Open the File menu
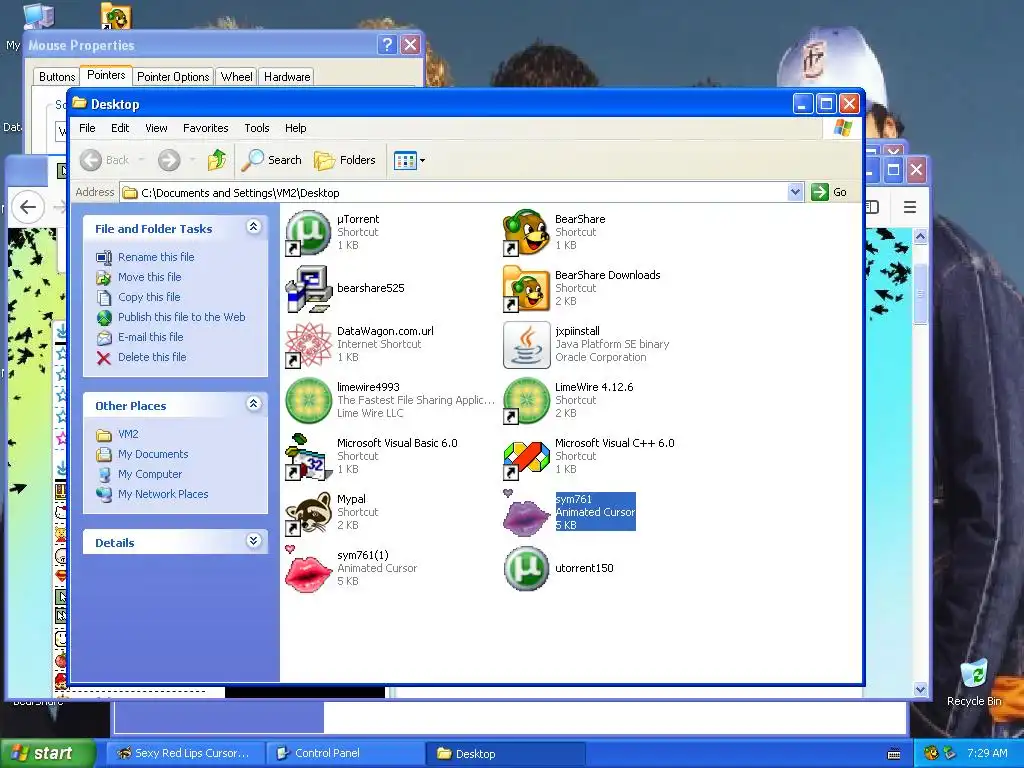The image size is (1024, 768). (x=87, y=128)
